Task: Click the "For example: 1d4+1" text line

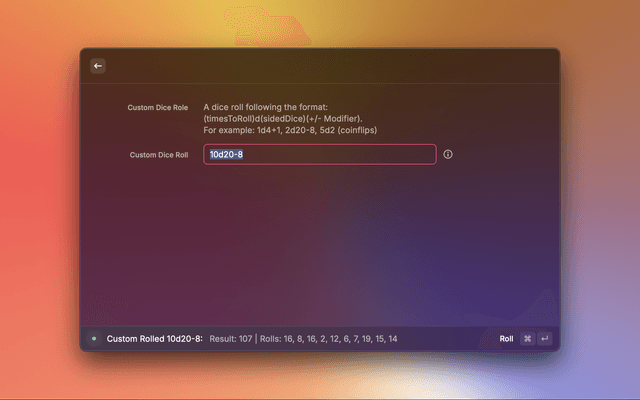Action: (290, 131)
